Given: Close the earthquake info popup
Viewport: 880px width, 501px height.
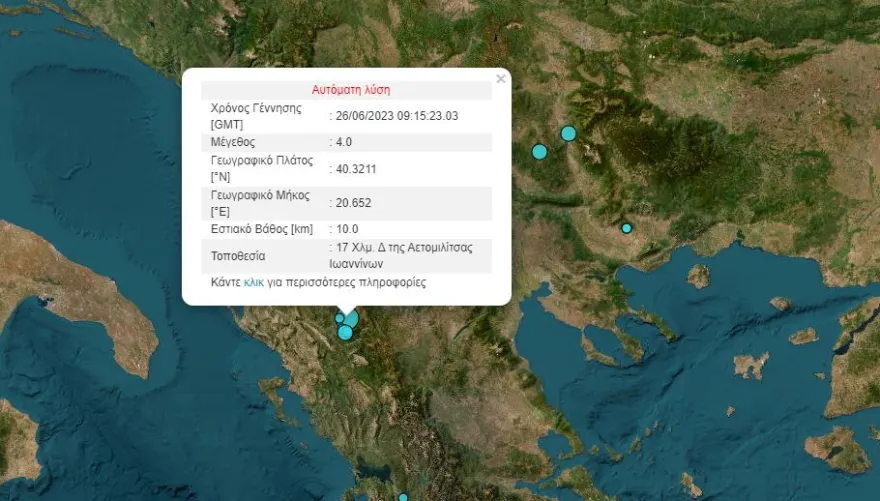Looking at the screenshot, I should tap(501, 79).
